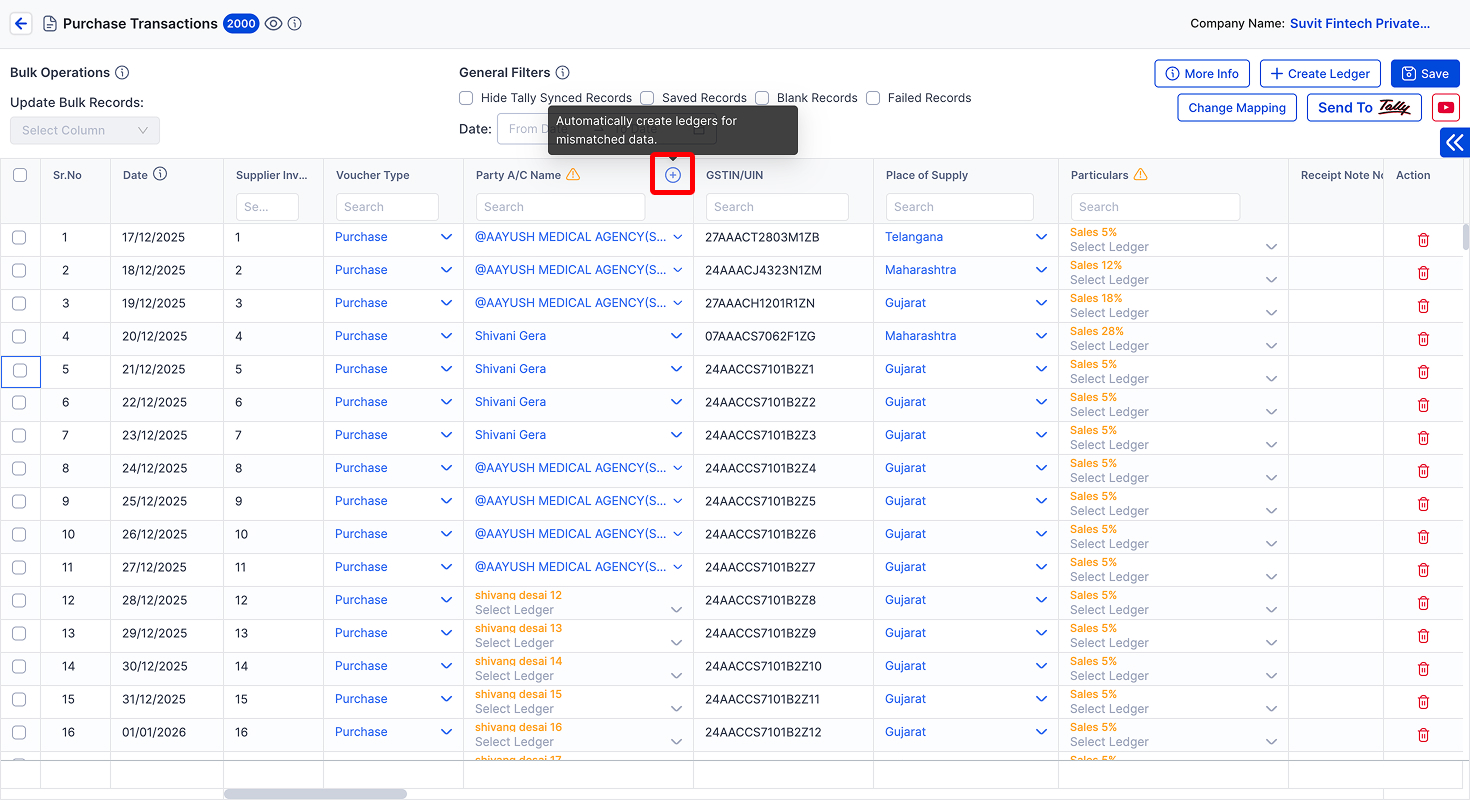Click the horizontal scrollbar at table bottom
This screenshot has height=800, width=1470.
pos(315,794)
